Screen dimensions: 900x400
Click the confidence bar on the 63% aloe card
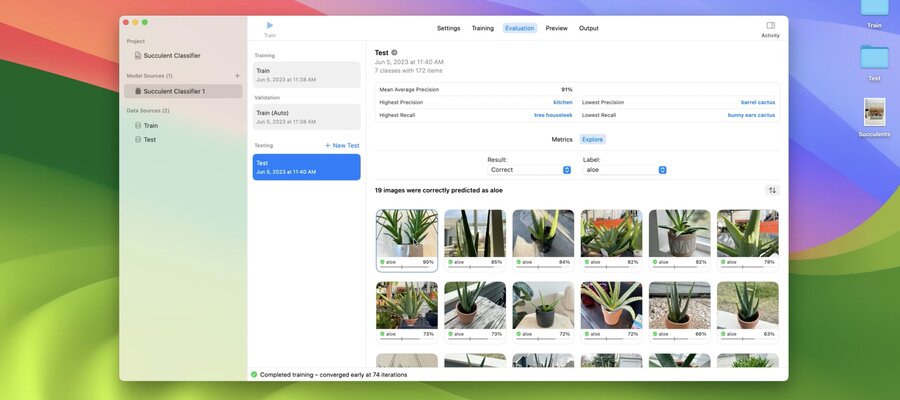(x=748, y=339)
